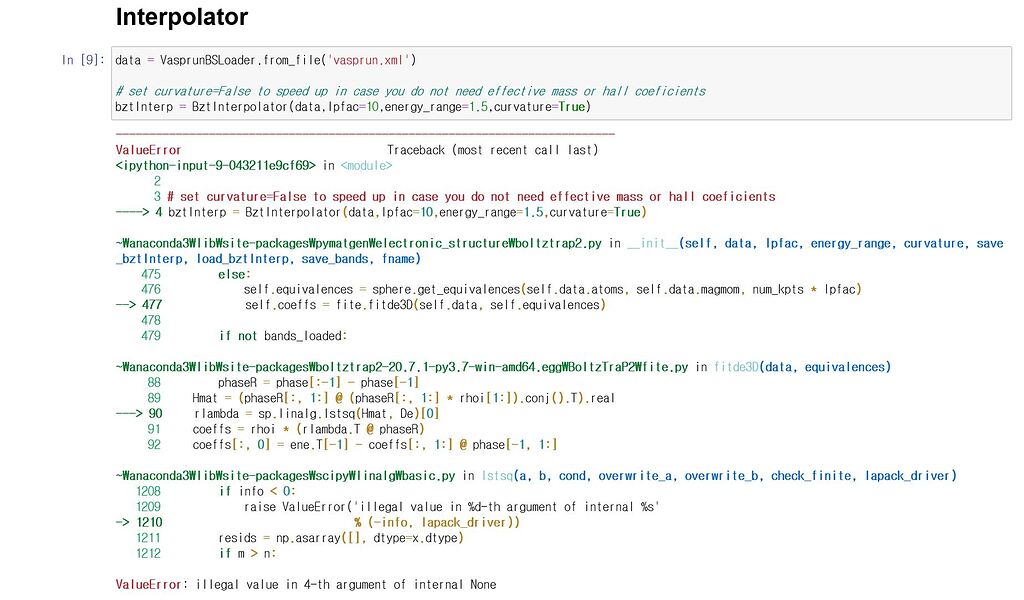Image resolution: width=1024 pixels, height=600 pixels.
Task: Click the set curvature=False comment in cell
Action: [410, 91]
